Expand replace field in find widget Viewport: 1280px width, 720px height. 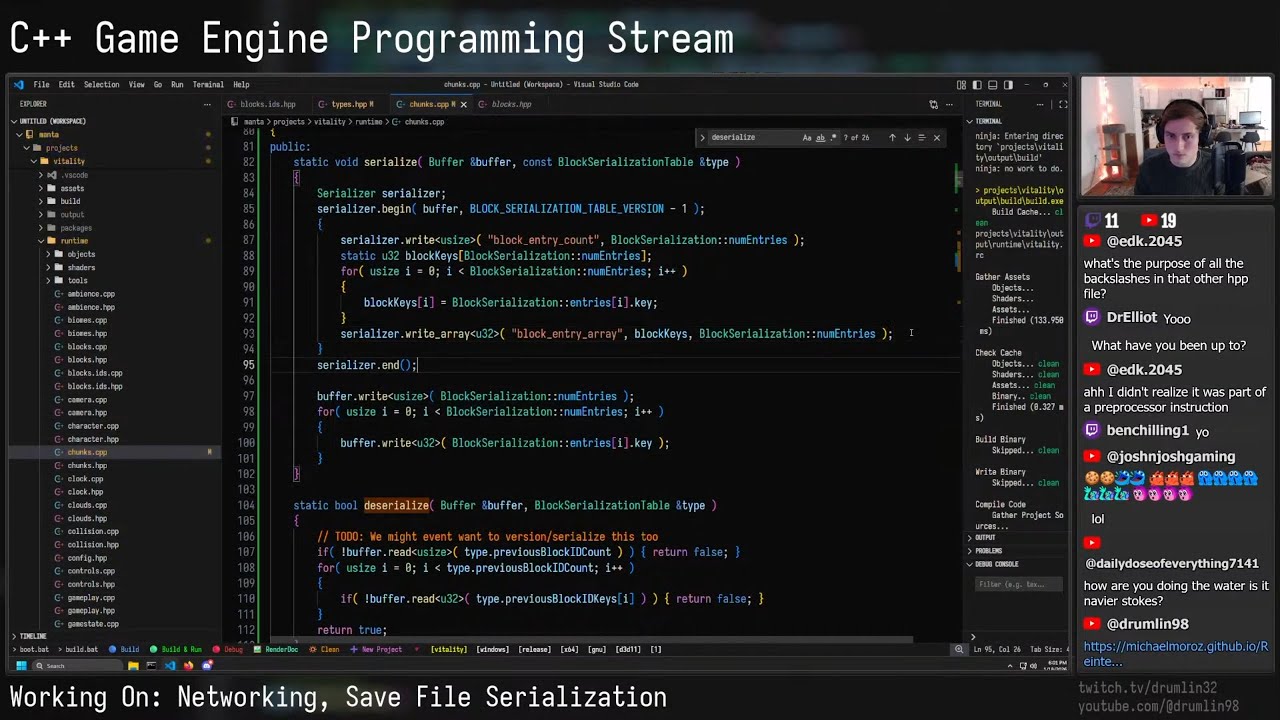tap(702, 137)
